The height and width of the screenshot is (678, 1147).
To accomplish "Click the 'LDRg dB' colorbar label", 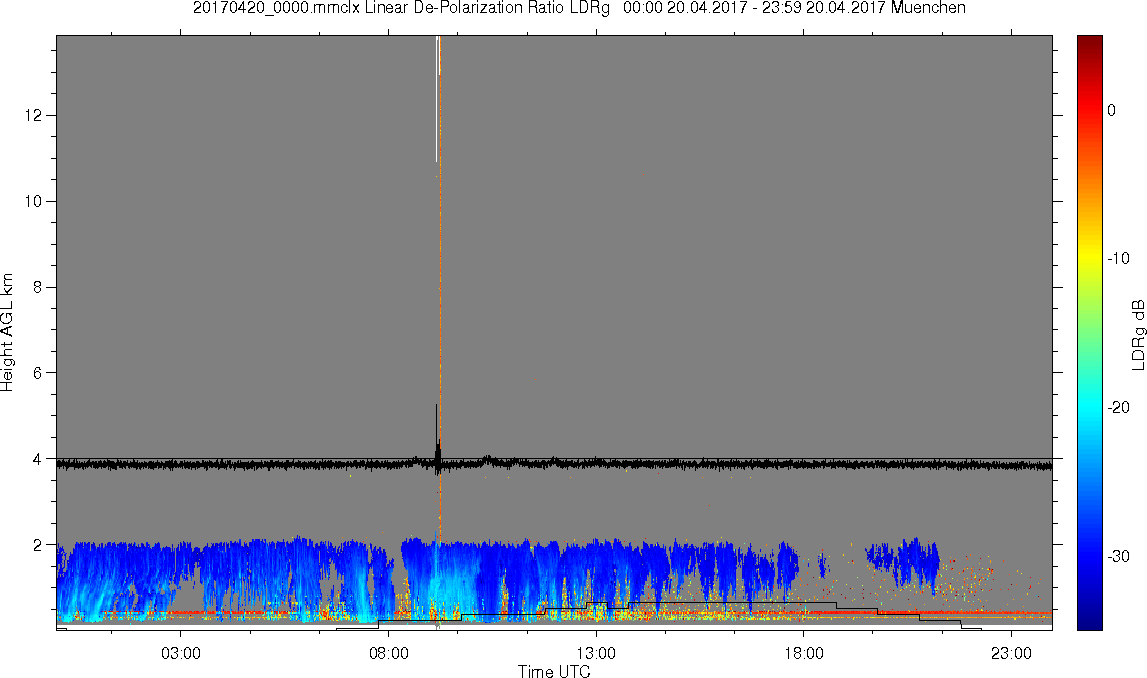I will tap(1137, 334).
